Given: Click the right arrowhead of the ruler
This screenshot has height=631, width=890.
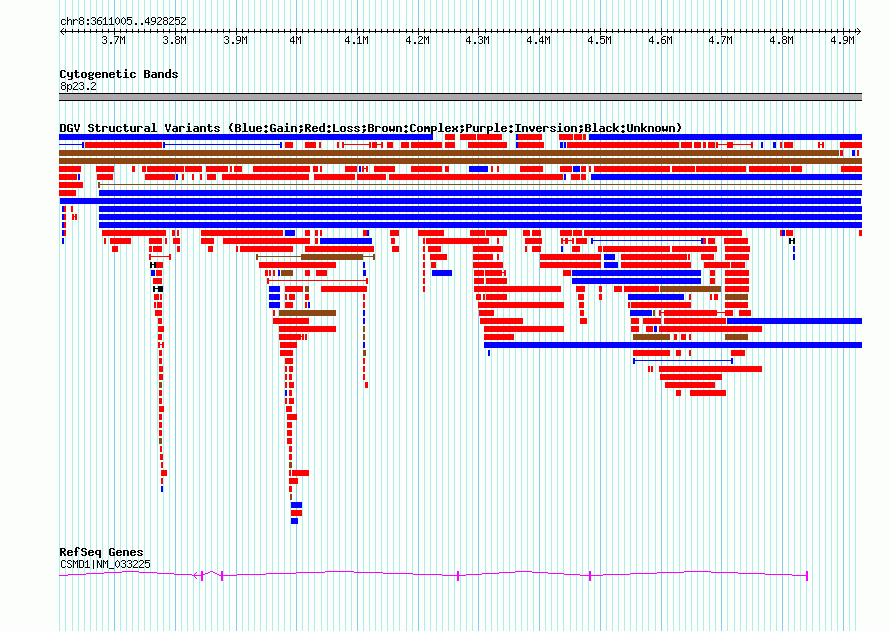Looking at the screenshot, I should point(859,31).
